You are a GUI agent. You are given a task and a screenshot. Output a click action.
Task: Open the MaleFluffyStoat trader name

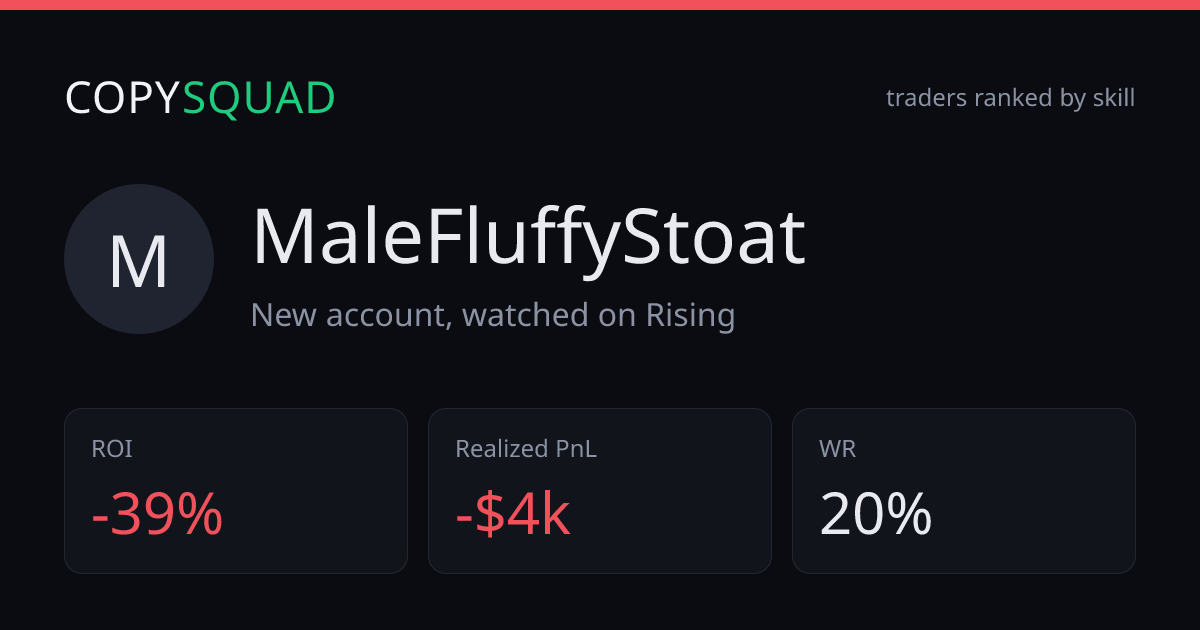tap(528, 240)
